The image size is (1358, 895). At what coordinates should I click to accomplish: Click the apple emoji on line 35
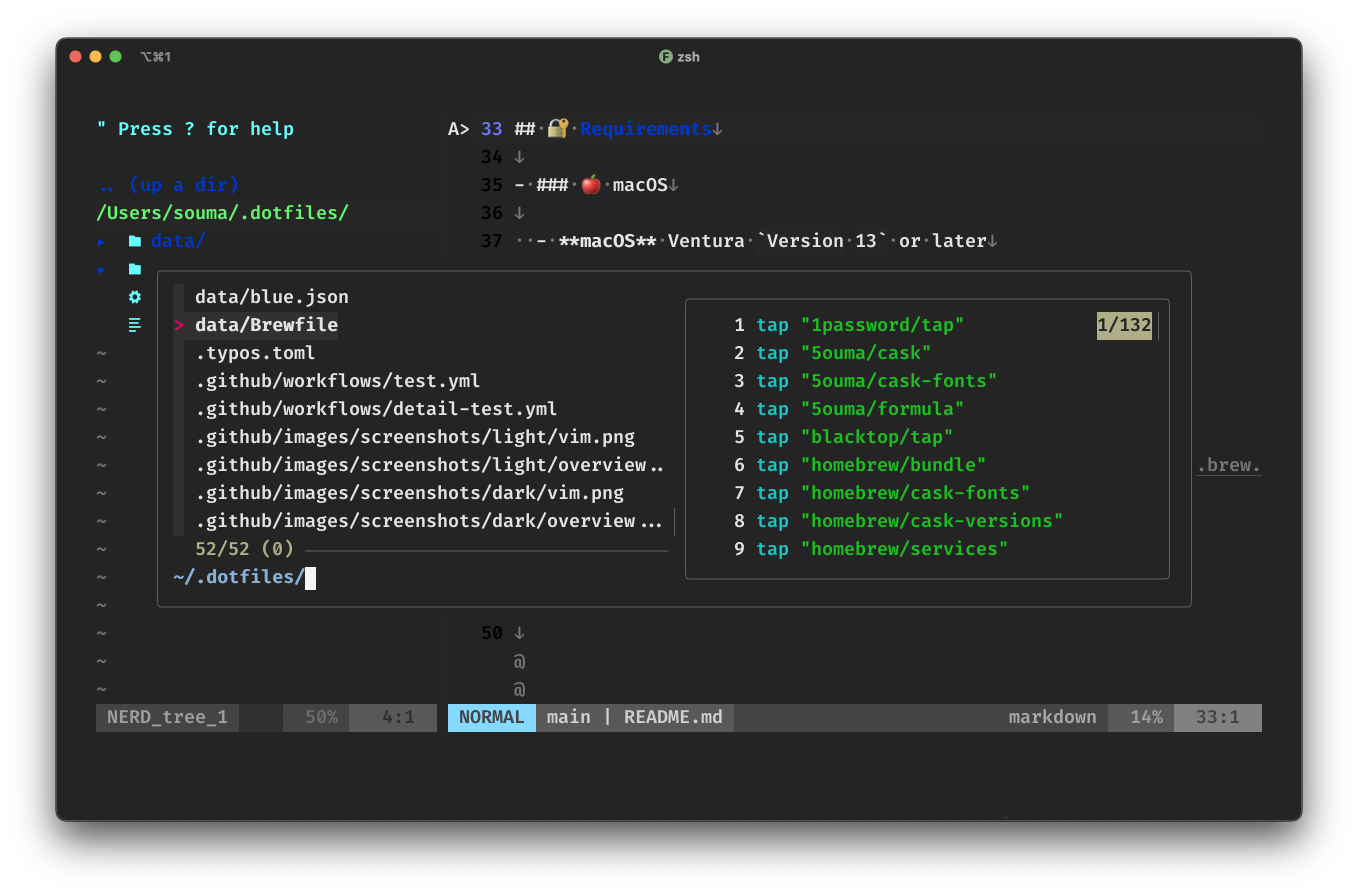[x=591, y=185]
